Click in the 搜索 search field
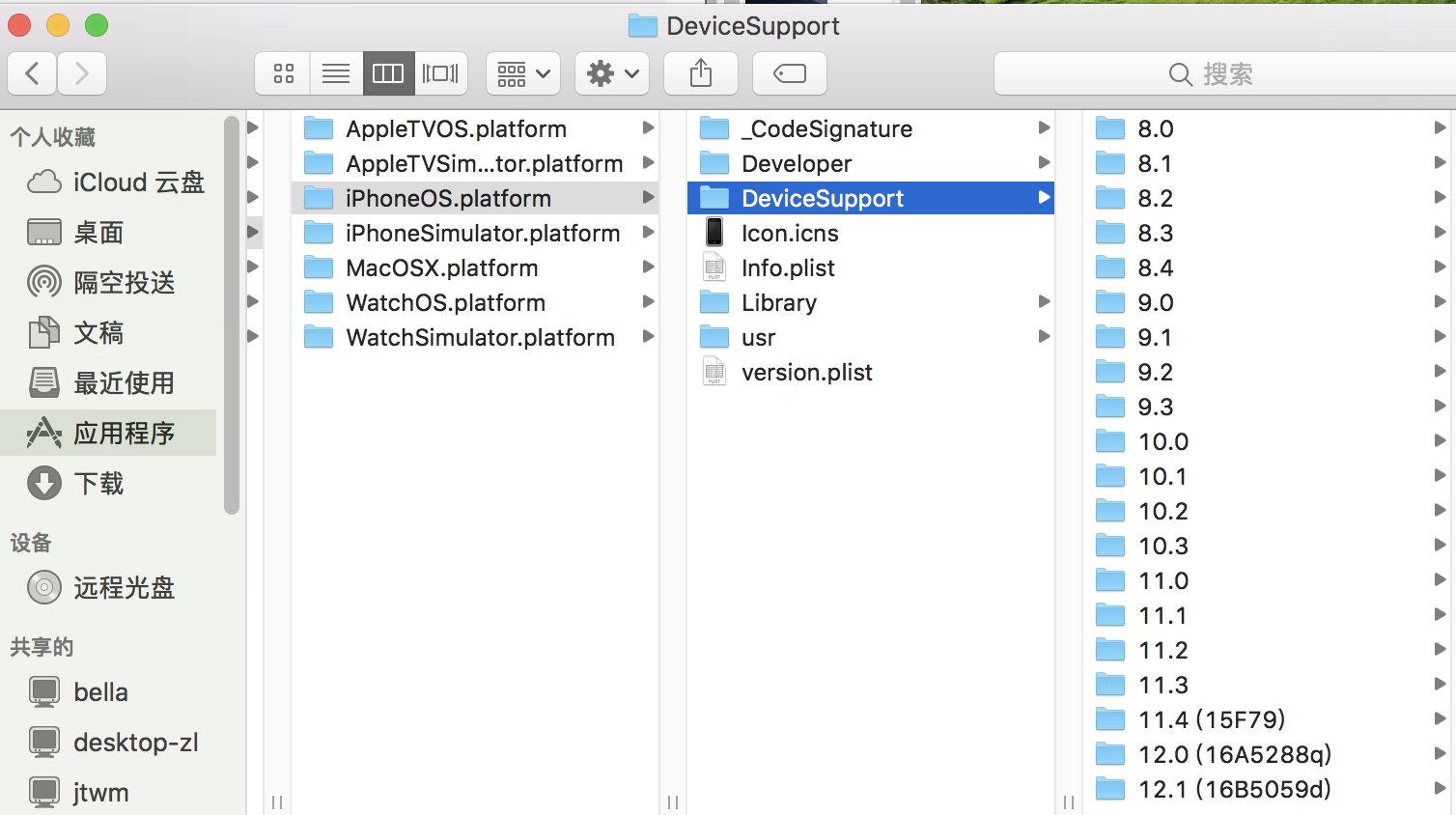 [1224, 73]
